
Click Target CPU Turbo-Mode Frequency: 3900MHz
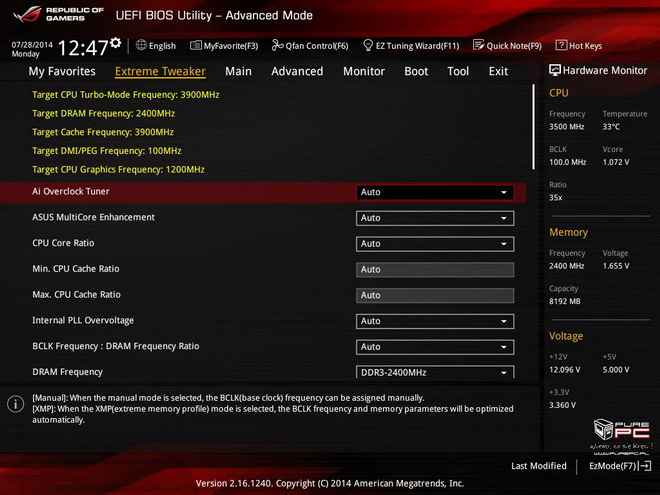click(125, 95)
